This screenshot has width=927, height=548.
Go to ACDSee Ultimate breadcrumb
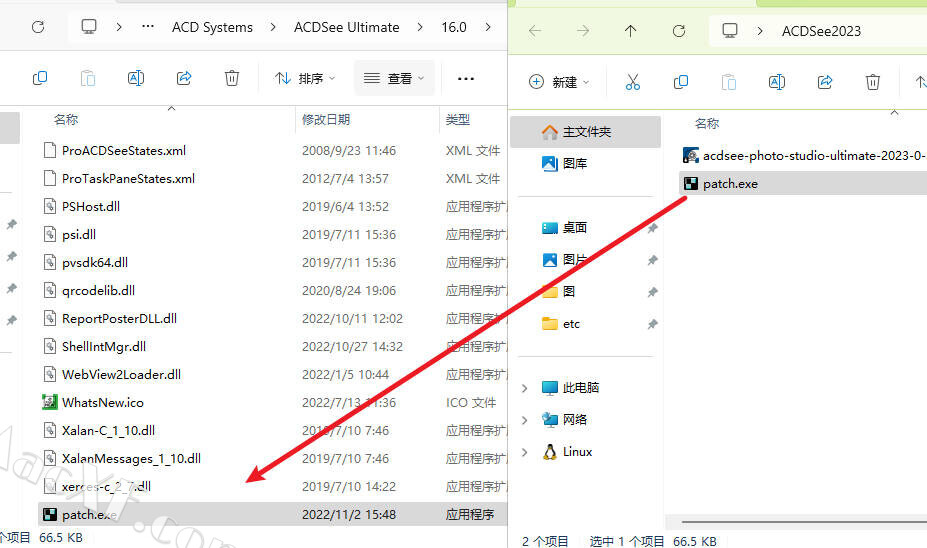click(x=346, y=27)
